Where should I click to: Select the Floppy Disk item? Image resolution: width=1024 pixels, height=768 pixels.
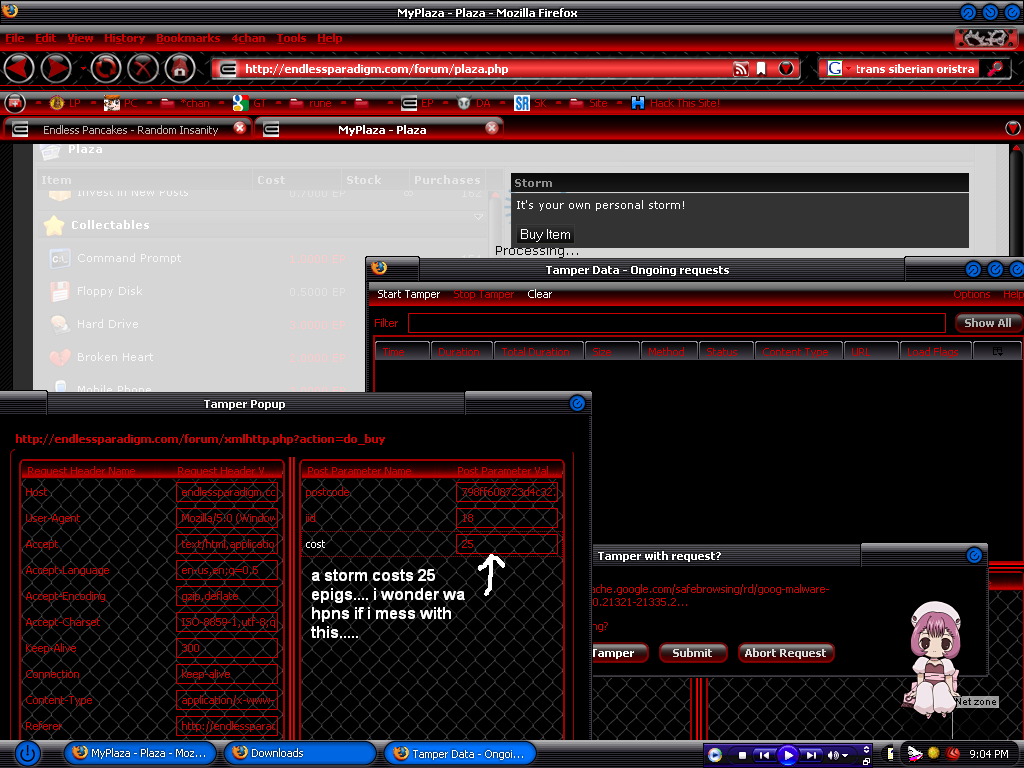(x=110, y=291)
